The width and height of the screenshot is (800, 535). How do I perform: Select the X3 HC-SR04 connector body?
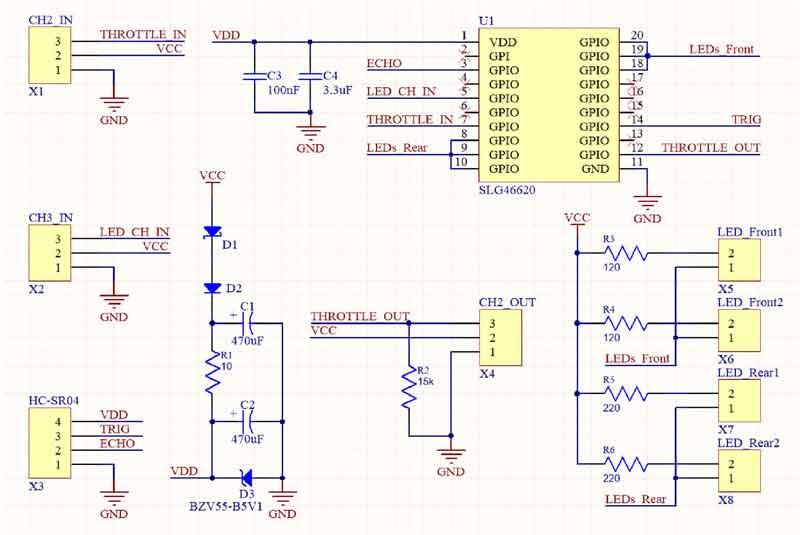pyautogui.click(x=49, y=443)
